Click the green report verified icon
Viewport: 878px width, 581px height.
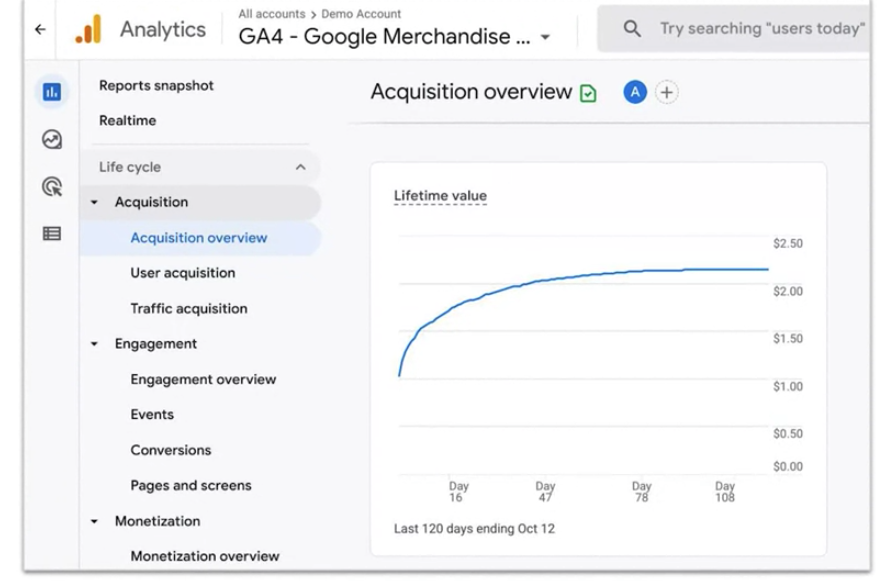588,93
